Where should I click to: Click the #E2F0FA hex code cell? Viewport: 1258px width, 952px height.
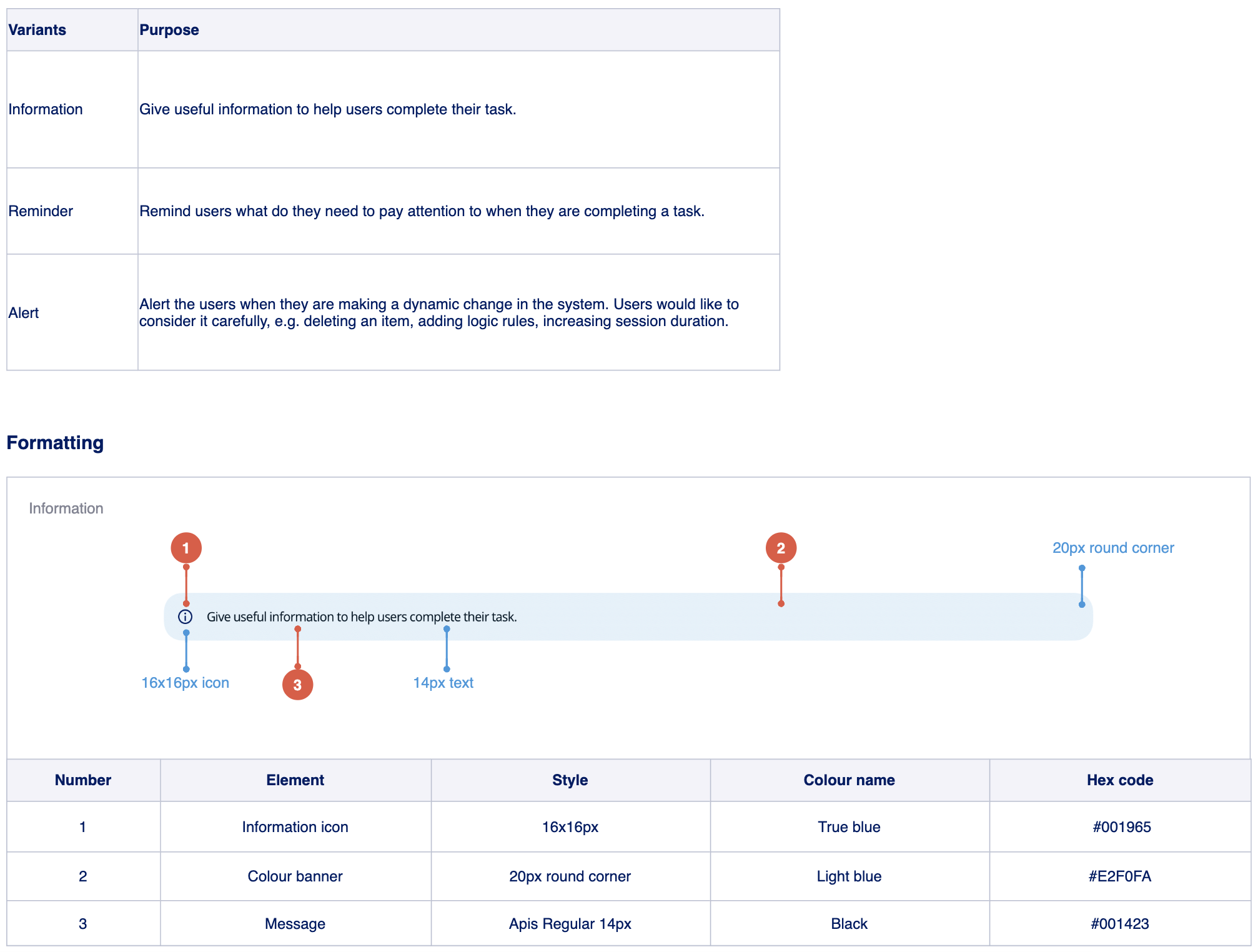coord(1119,876)
